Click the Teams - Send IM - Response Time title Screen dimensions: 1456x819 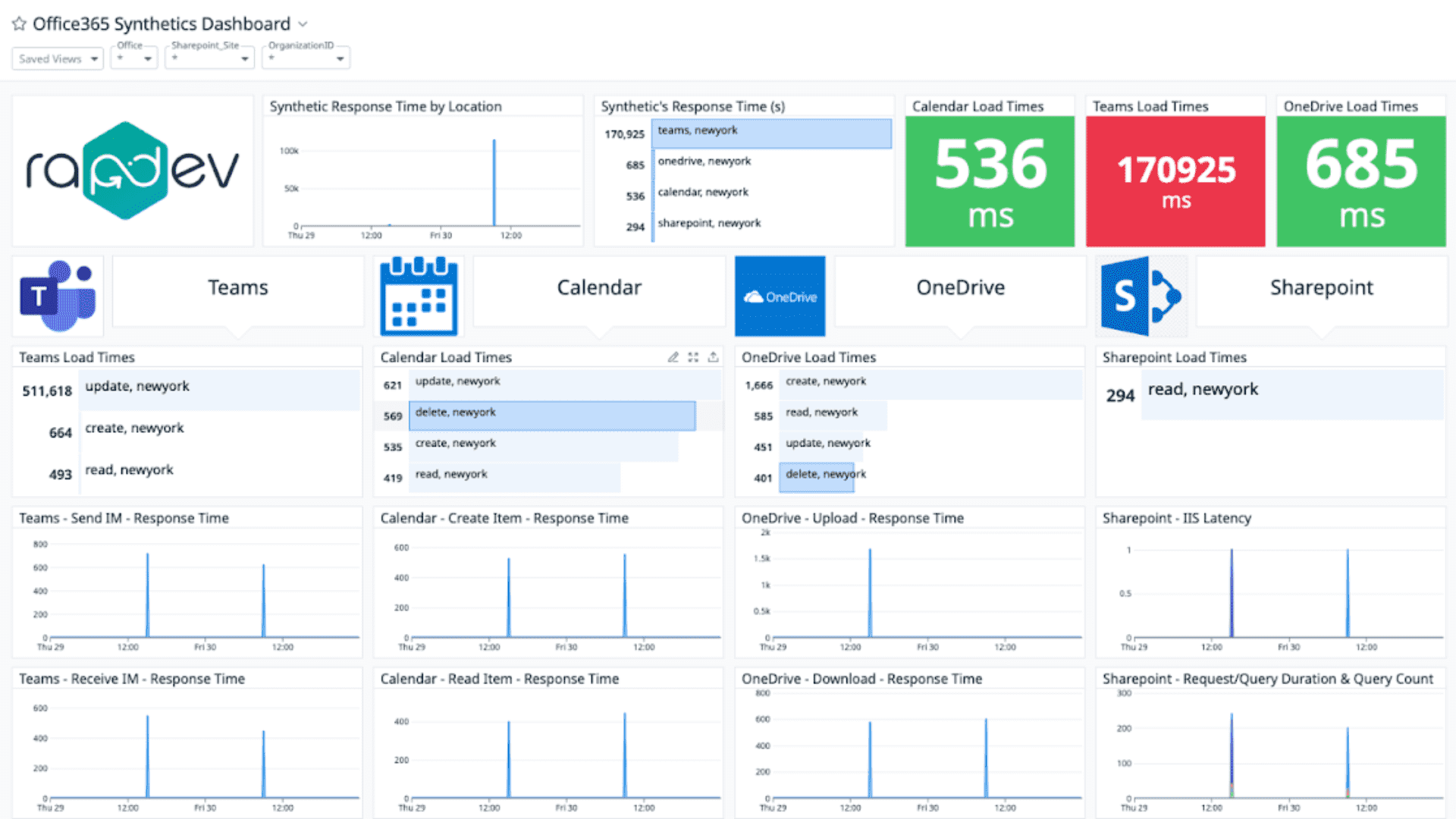pos(124,518)
